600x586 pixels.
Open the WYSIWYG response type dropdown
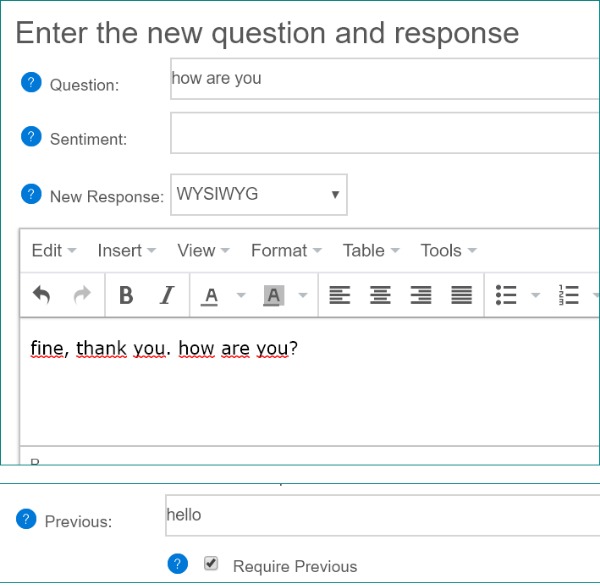click(x=259, y=195)
